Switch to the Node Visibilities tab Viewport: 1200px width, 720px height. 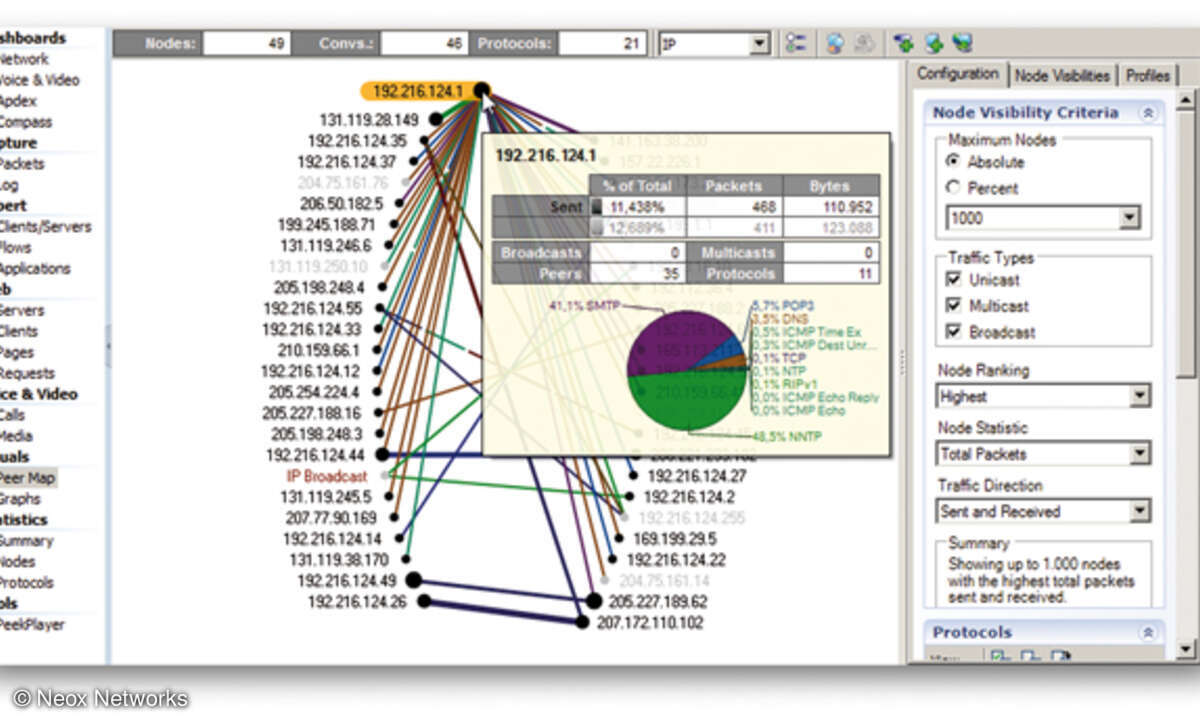tap(1062, 75)
